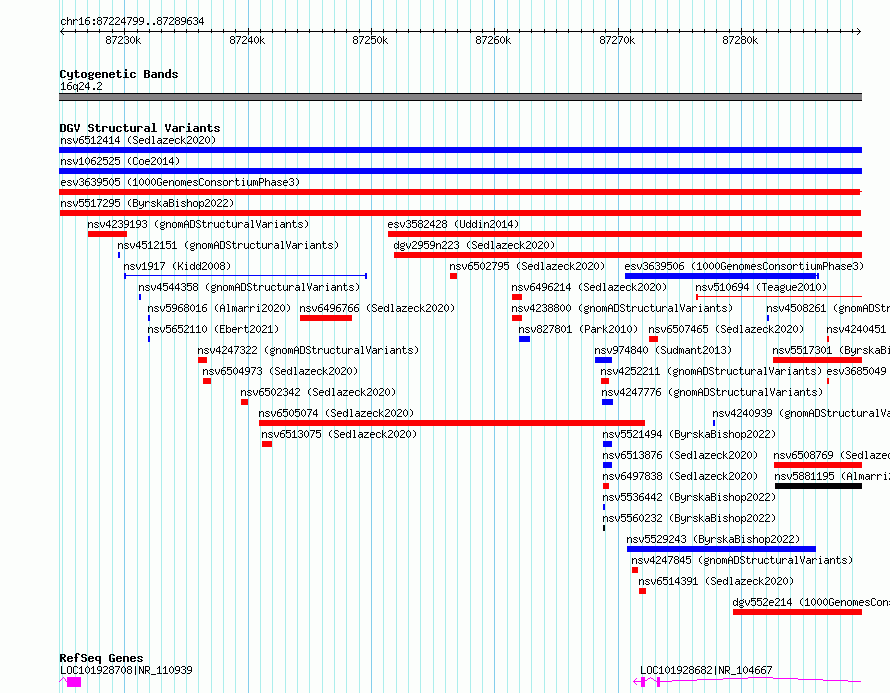Image resolution: width=890 pixels, height=693 pixels.
Task: Click the nsv5521494 (ByrskaBishop2022) label
Action: [x=689, y=434]
